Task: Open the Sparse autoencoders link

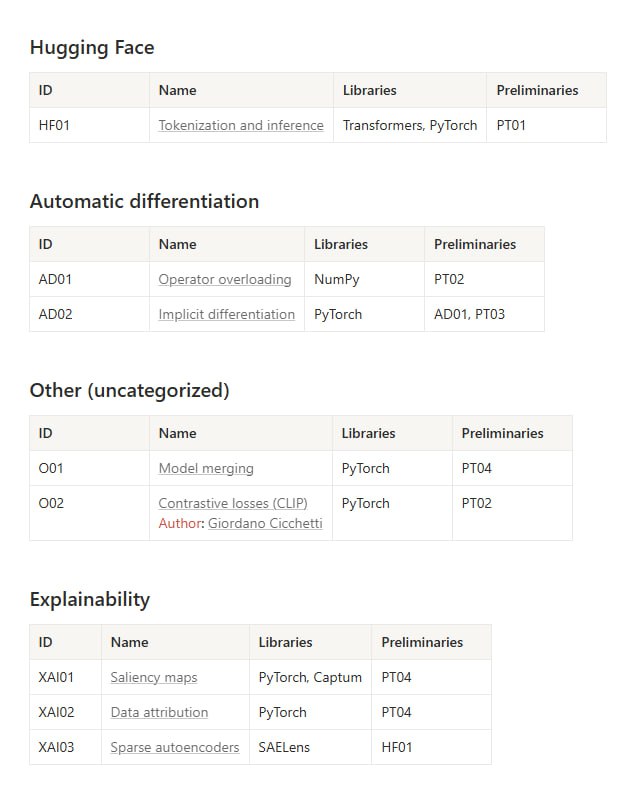Action: pyautogui.click(x=175, y=747)
